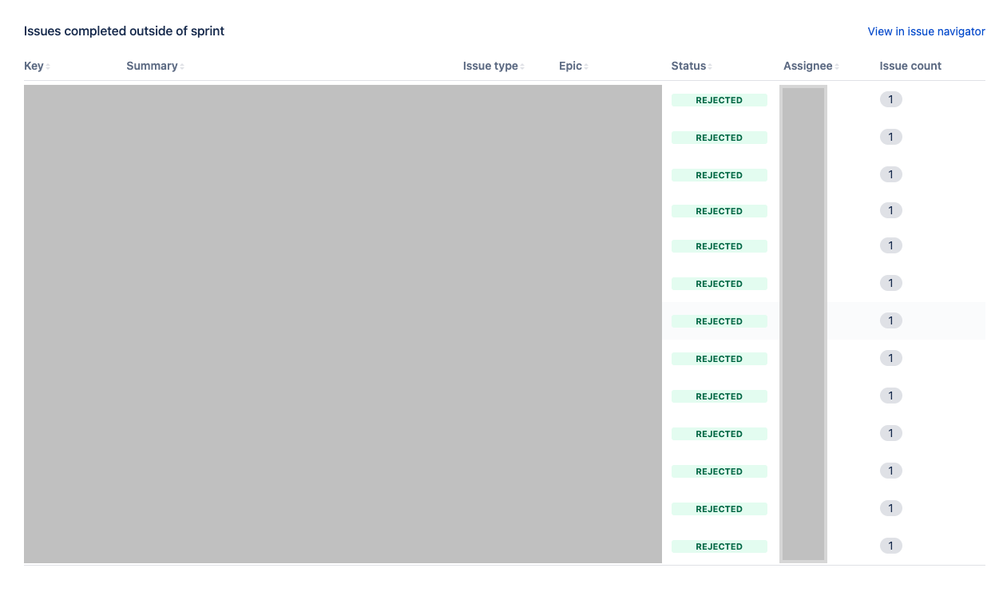This screenshot has width=999, height=597.
Task: Sort the table by Assignee column
Action: 811,66
